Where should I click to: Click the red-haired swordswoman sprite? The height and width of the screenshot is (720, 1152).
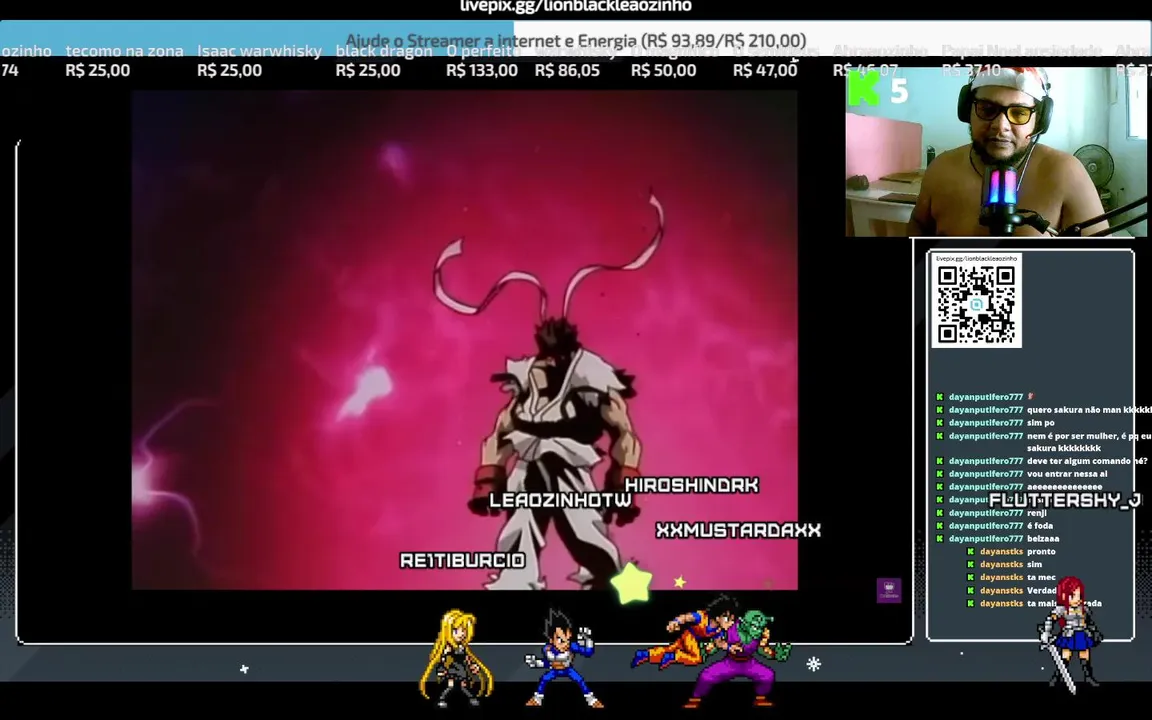tap(1069, 635)
